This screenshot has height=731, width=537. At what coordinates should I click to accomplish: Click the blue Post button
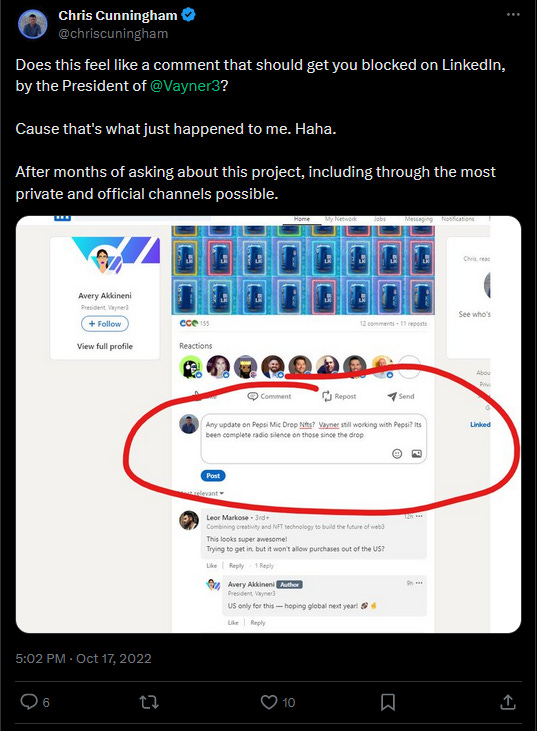click(213, 476)
